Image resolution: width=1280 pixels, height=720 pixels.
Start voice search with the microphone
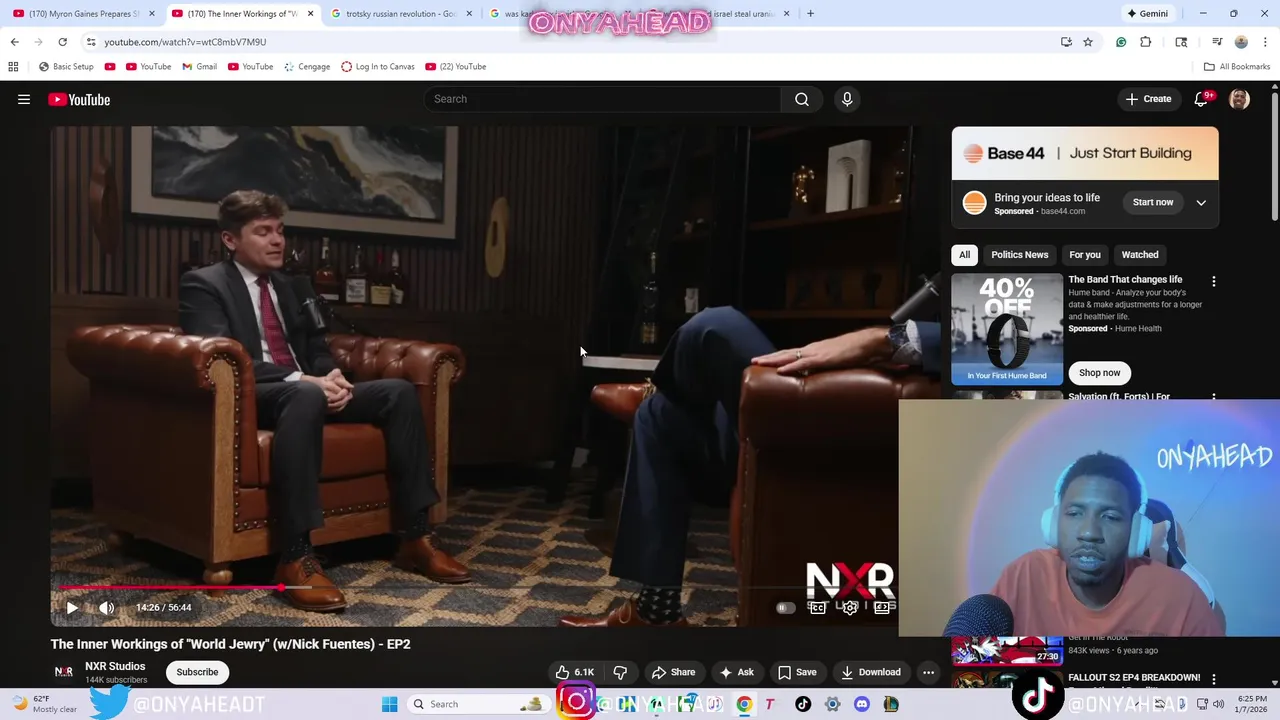click(x=847, y=99)
